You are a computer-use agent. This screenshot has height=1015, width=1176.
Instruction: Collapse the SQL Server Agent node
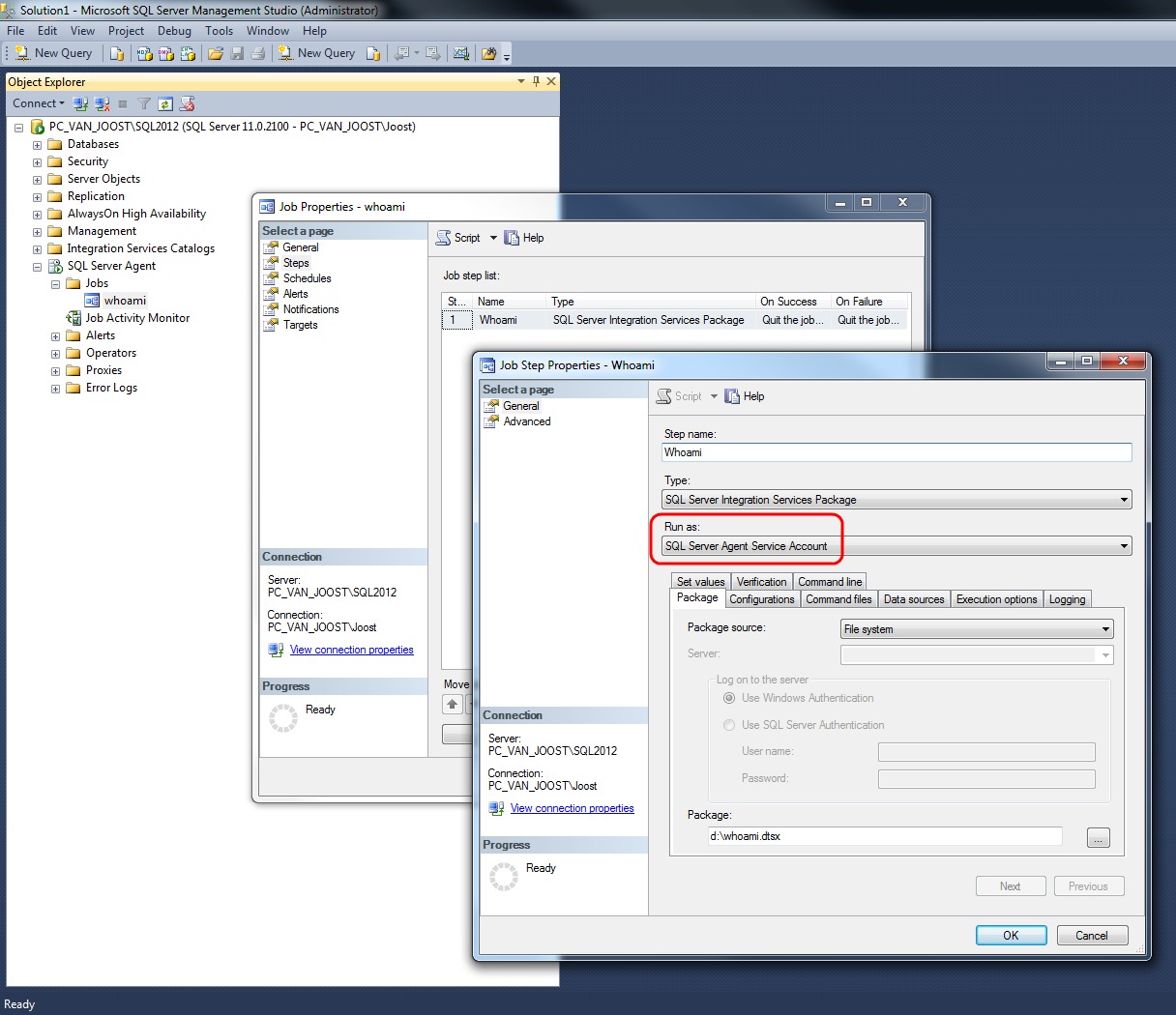(x=37, y=266)
